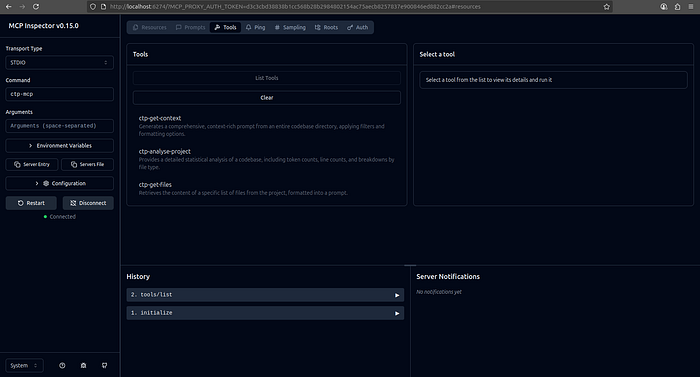This screenshot has width=700, height=377.
Task: Open the bug report icon in sidebar footer
Action: (83, 365)
